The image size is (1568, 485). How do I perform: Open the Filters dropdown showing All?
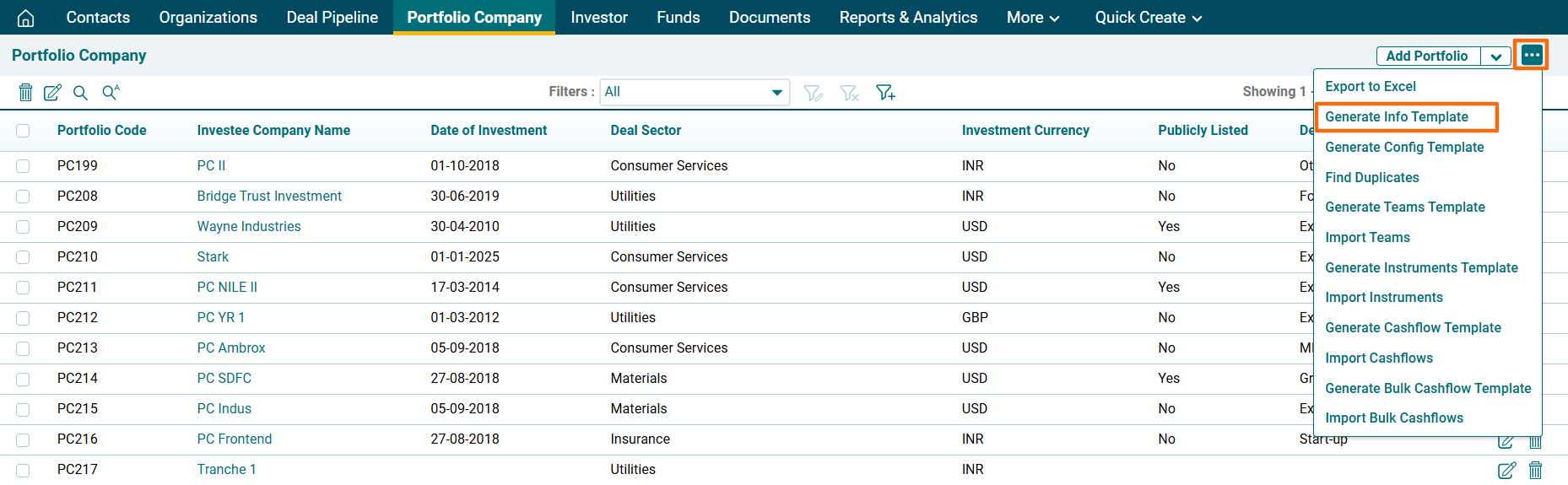point(694,92)
